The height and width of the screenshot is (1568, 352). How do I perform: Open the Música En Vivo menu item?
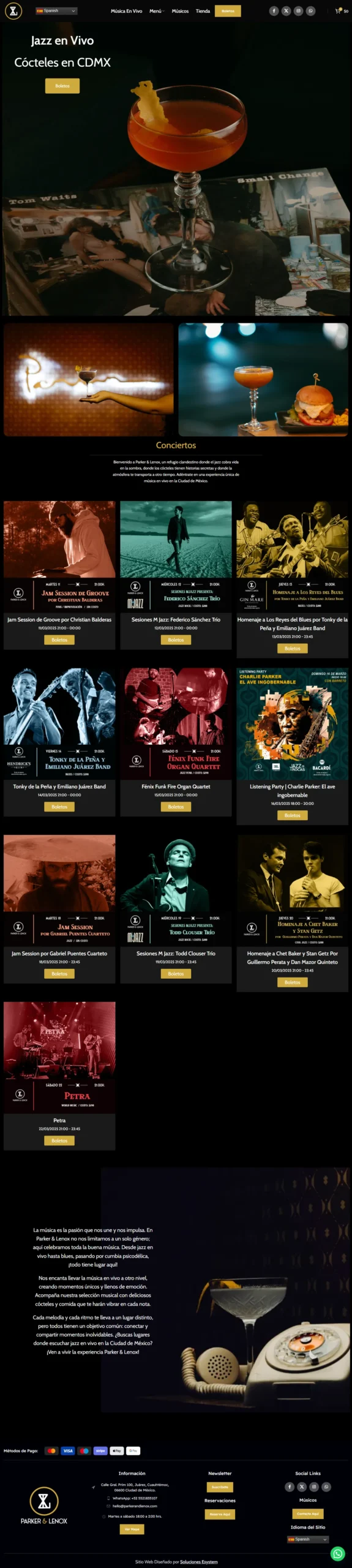pos(126,11)
